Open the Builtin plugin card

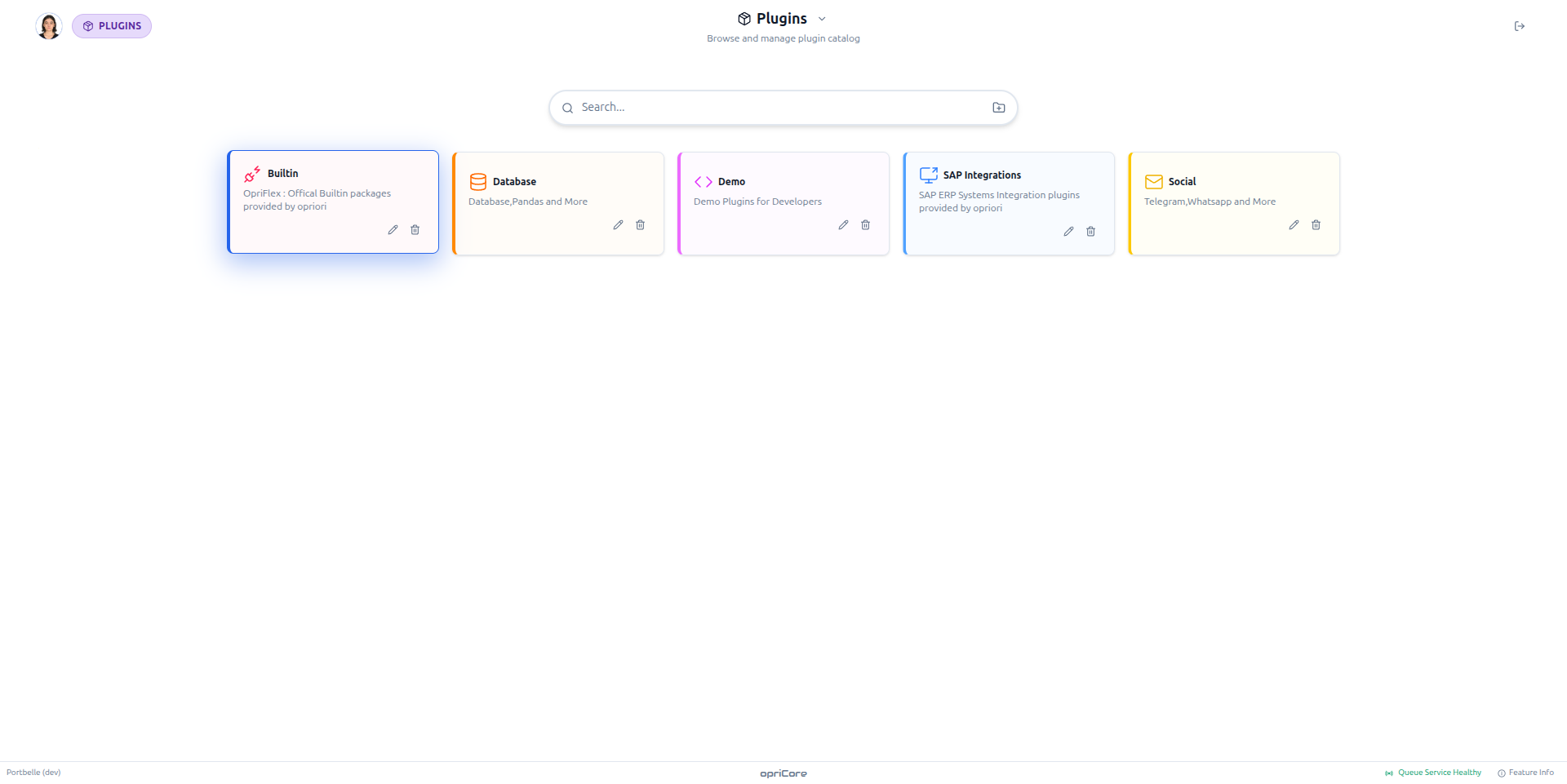click(x=333, y=202)
